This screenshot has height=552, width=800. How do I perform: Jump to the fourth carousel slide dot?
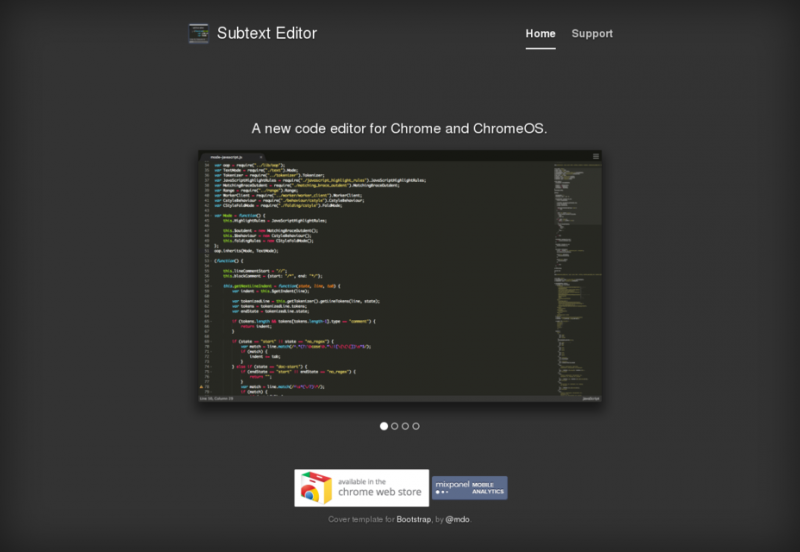click(x=417, y=426)
